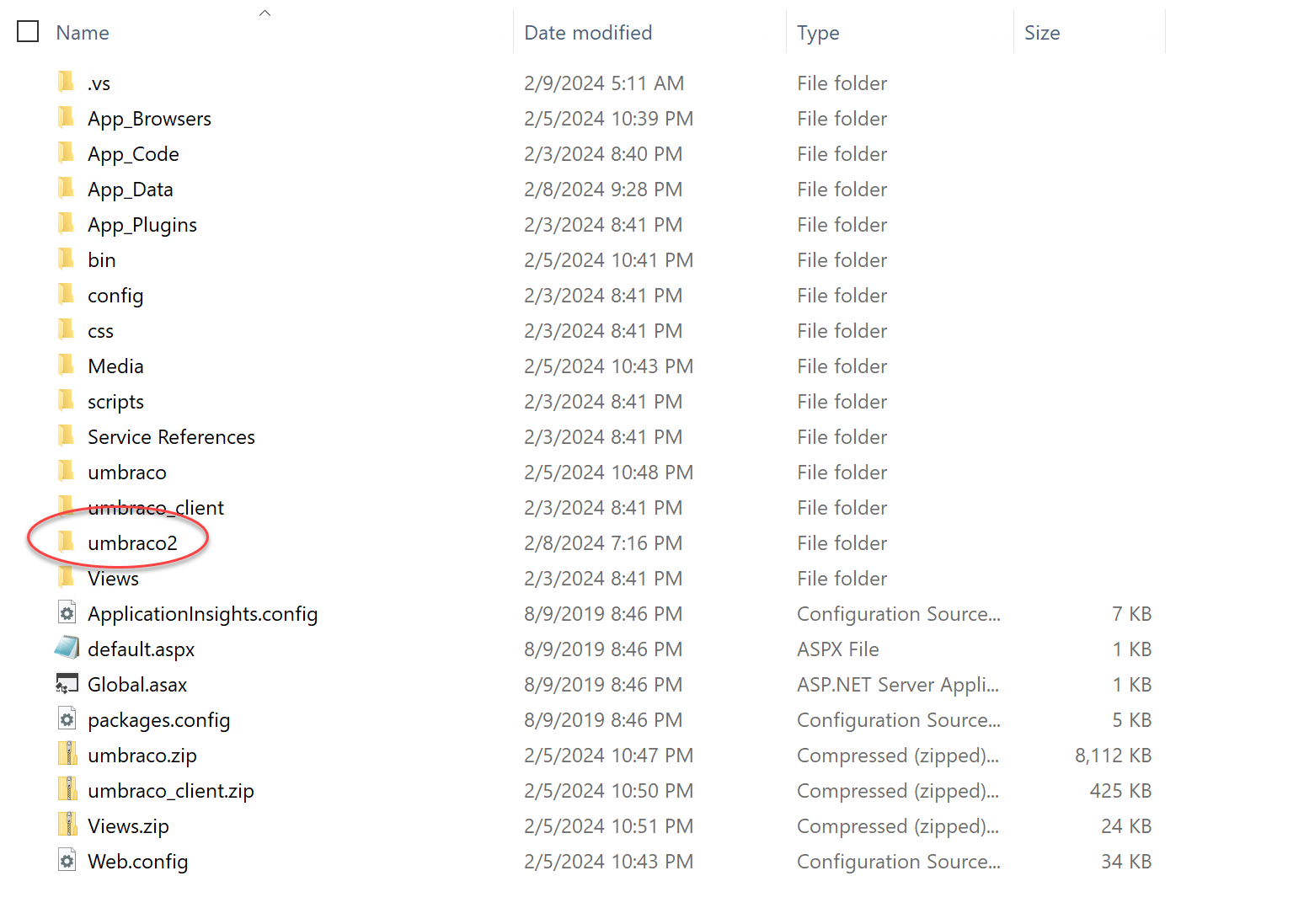Click the date 2/8/2024 9:28 PM
The image size is (1304, 924).
(x=603, y=190)
